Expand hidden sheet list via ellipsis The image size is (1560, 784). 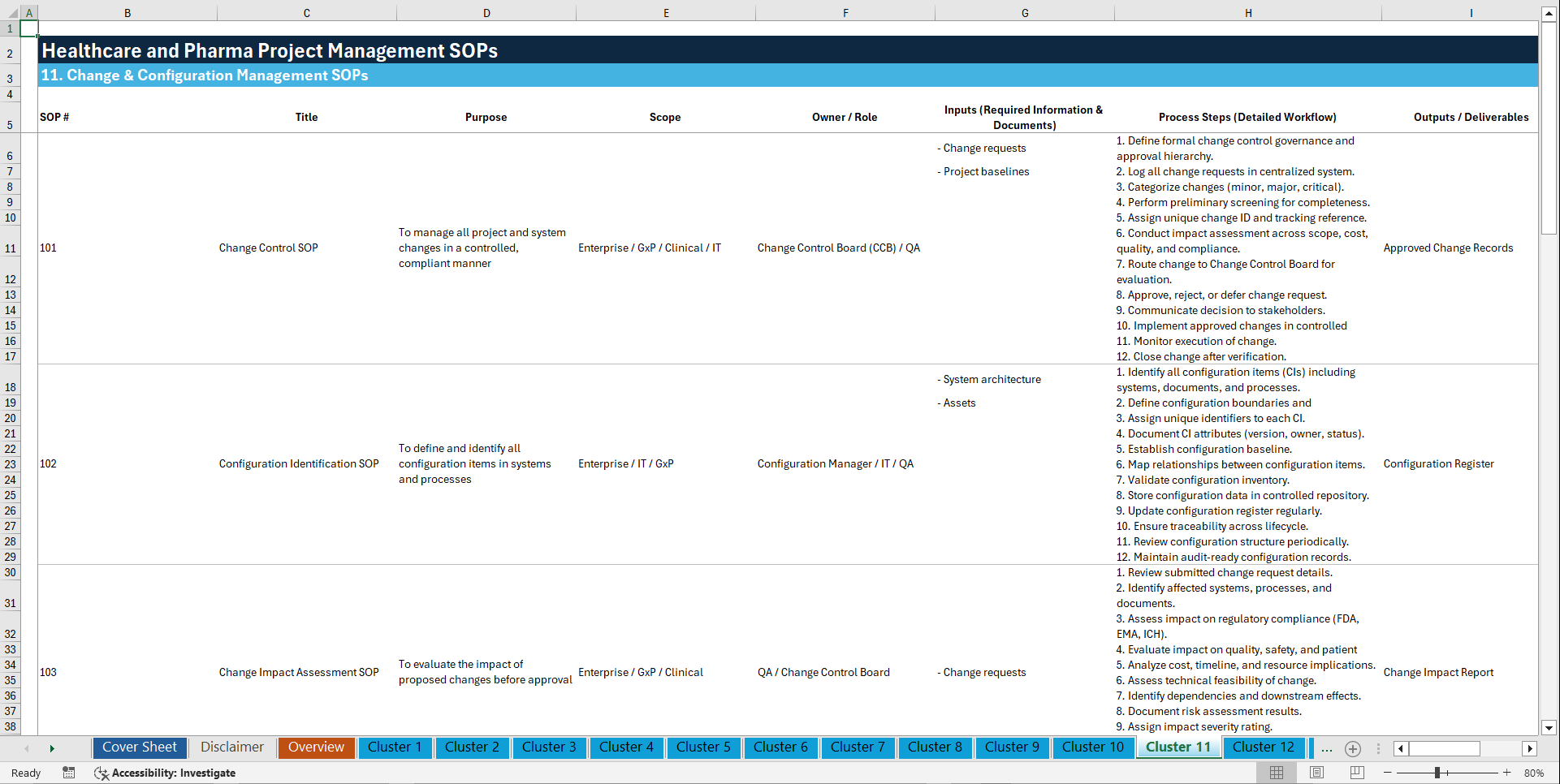pyautogui.click(x=1327, y=748)
